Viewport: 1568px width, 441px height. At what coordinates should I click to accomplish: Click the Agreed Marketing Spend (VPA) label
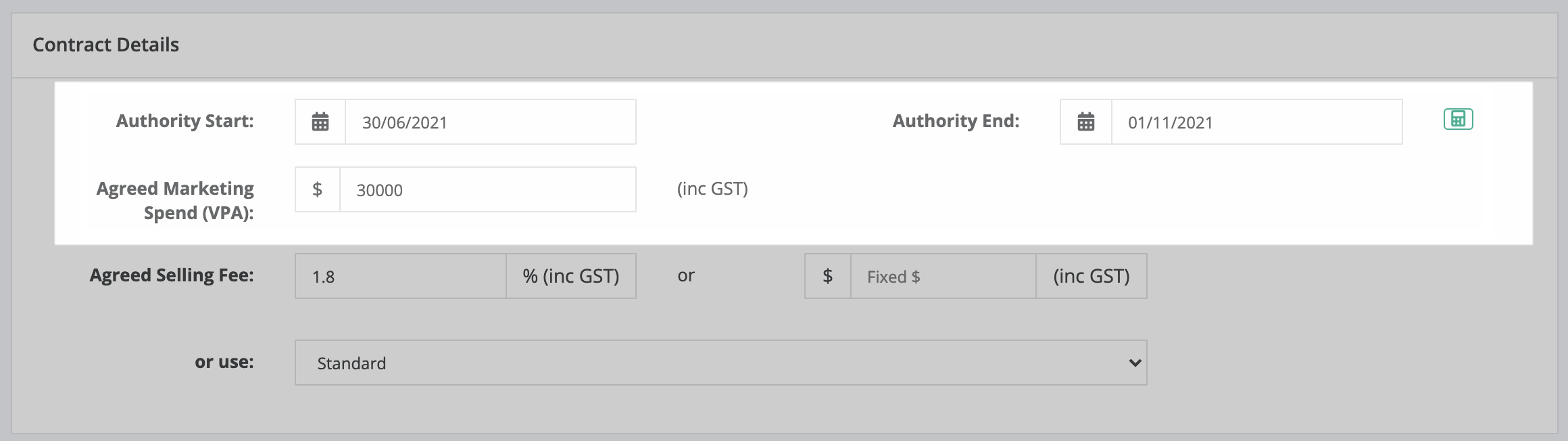(x=176, y=200)
